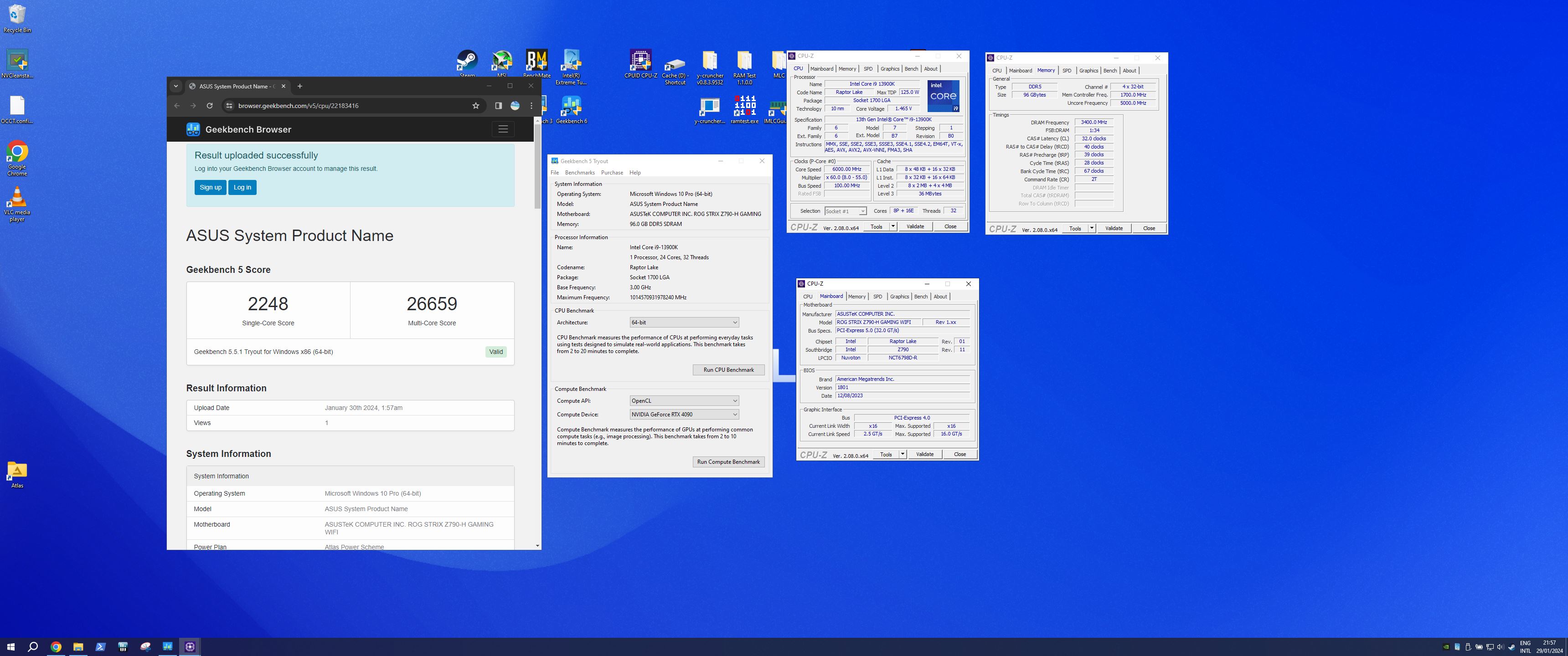
Task: Open a new Chrome tab
Action: (299, 86)
